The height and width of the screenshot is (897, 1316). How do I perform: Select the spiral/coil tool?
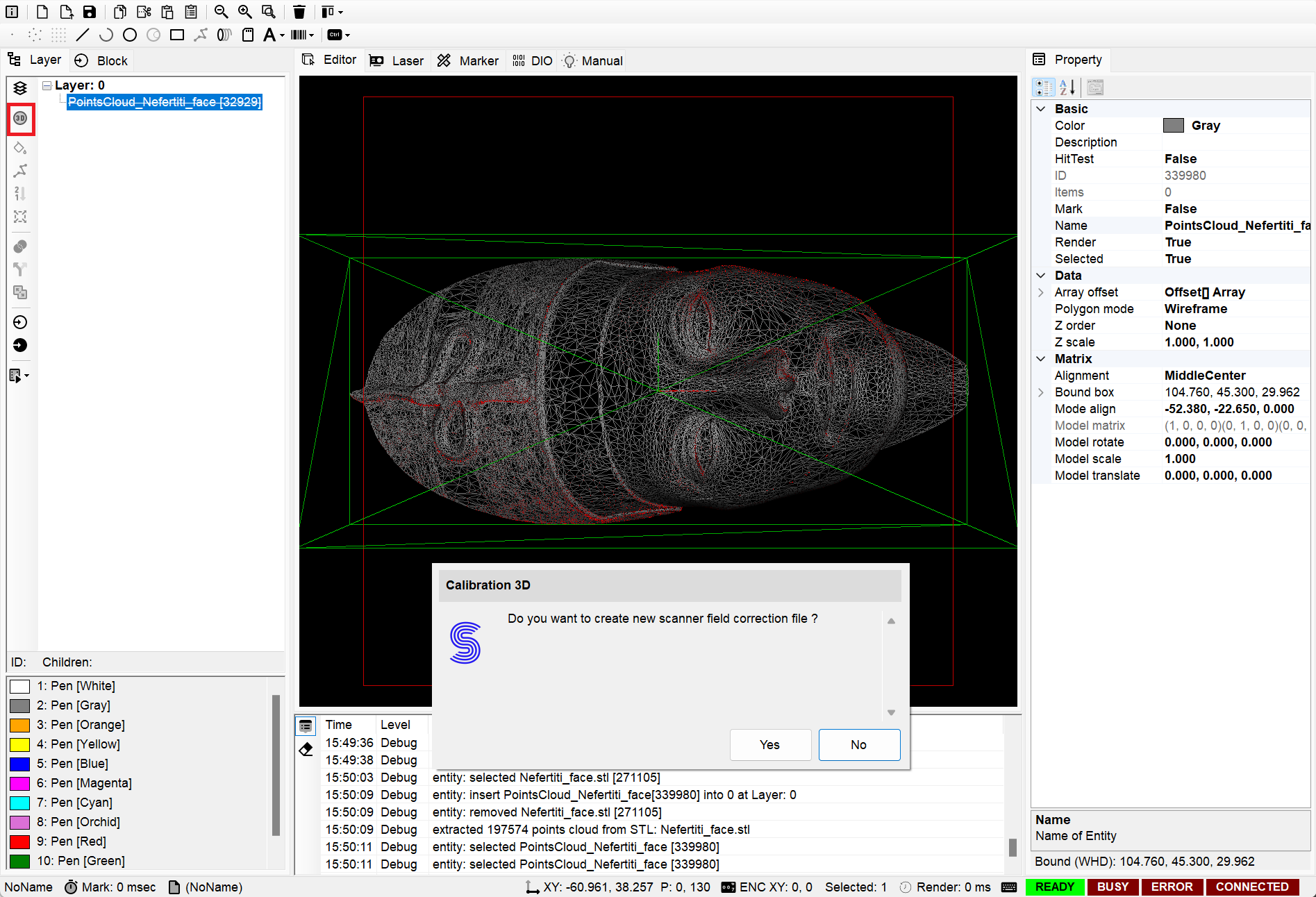[224, 35]
